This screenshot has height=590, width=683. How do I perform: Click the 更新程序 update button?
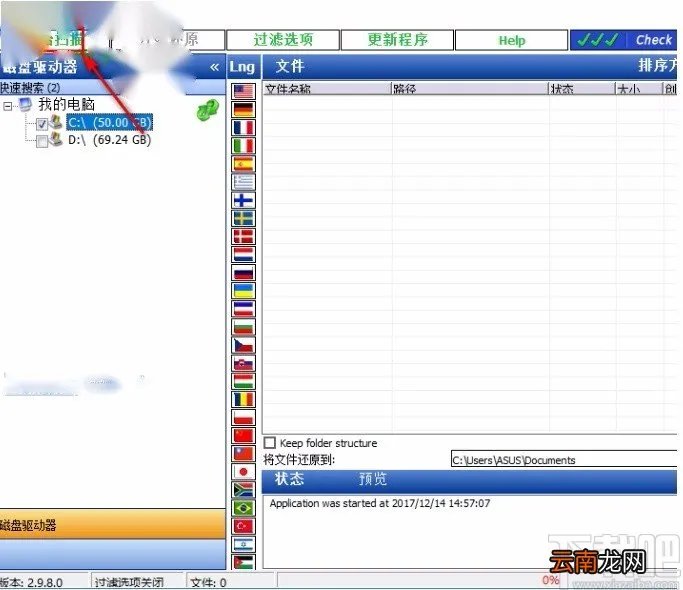tap(397, 40)
